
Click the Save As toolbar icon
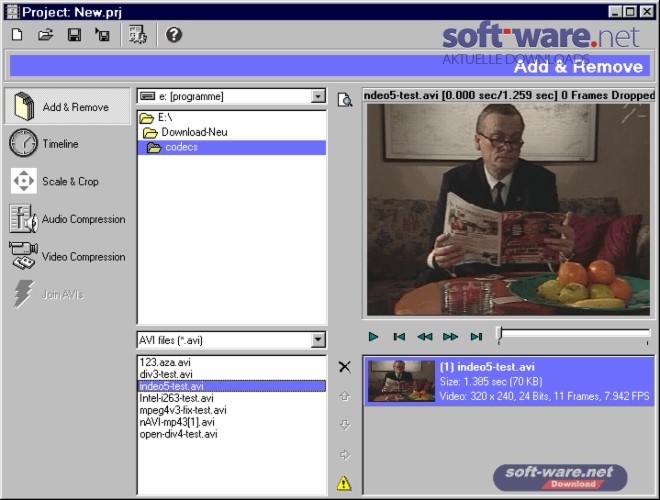click(102, 35)
